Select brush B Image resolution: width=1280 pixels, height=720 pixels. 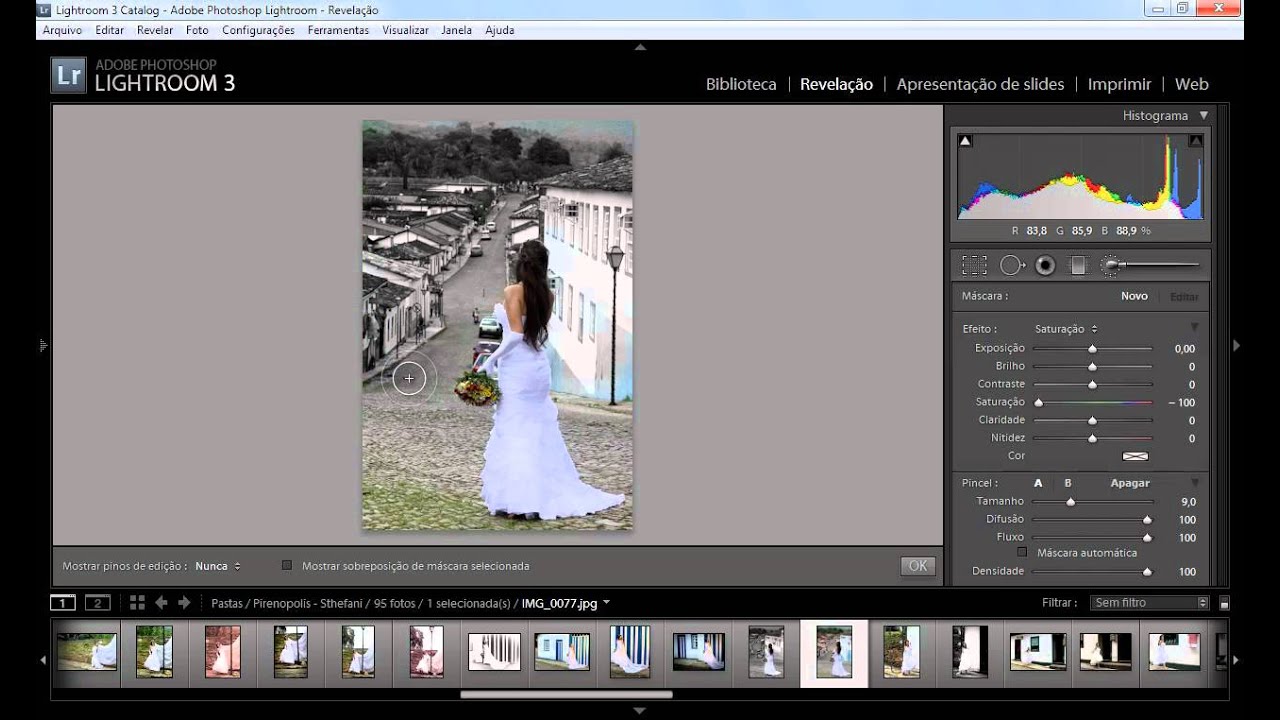[1067, 483]
